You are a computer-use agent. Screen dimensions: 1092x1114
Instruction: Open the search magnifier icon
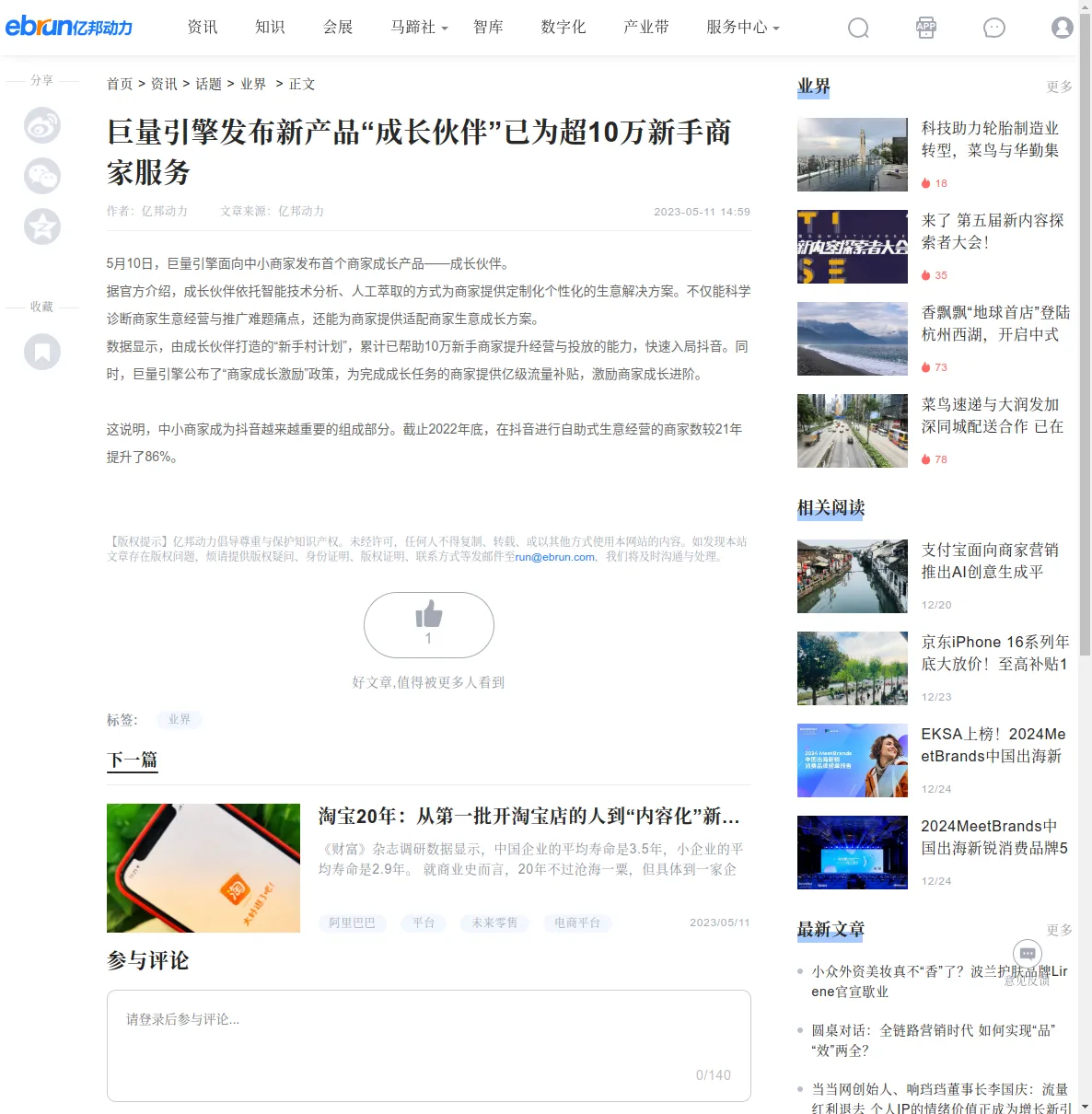[858, 28]
